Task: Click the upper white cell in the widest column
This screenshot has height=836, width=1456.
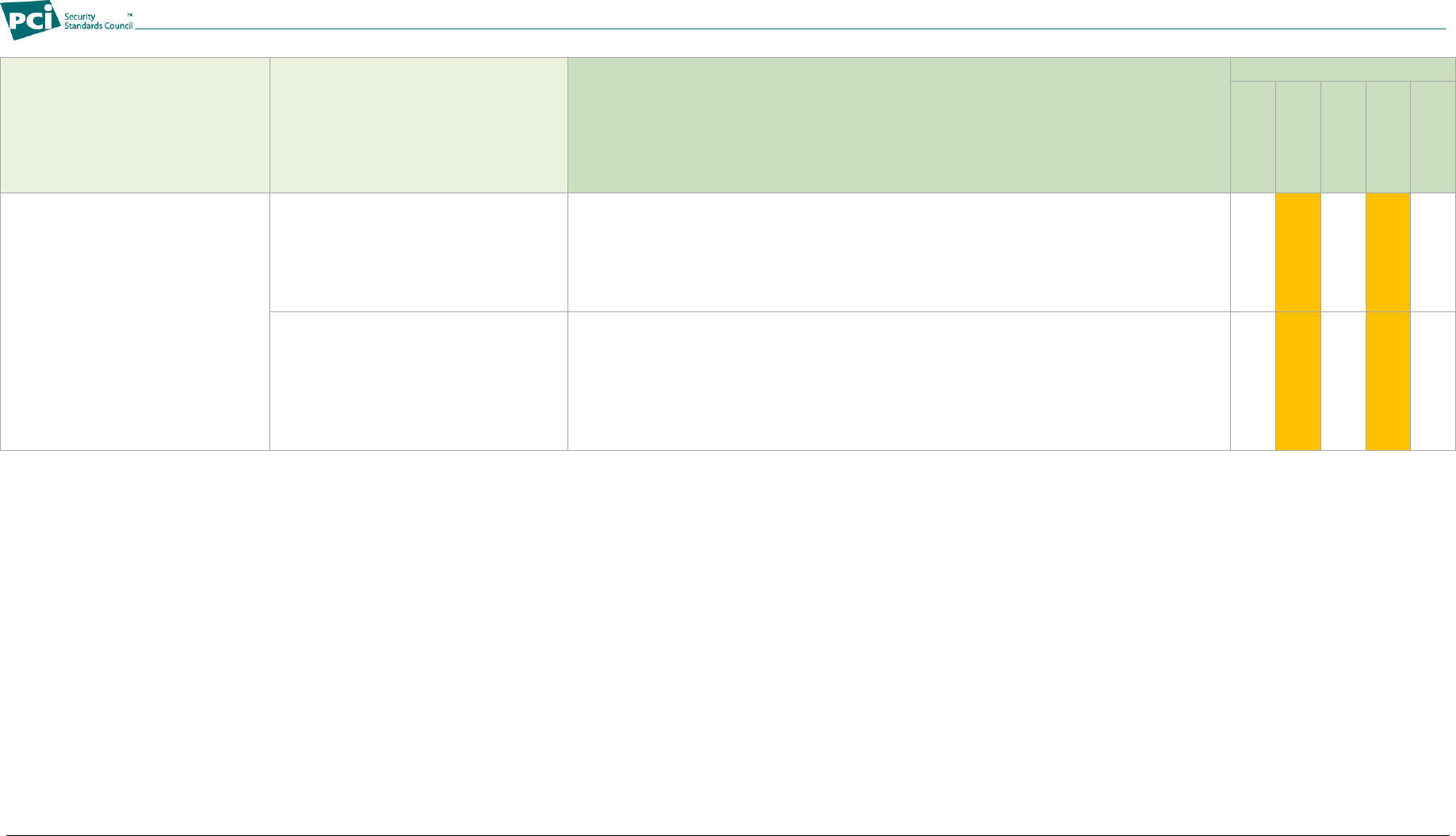Action: pos(899,252)
